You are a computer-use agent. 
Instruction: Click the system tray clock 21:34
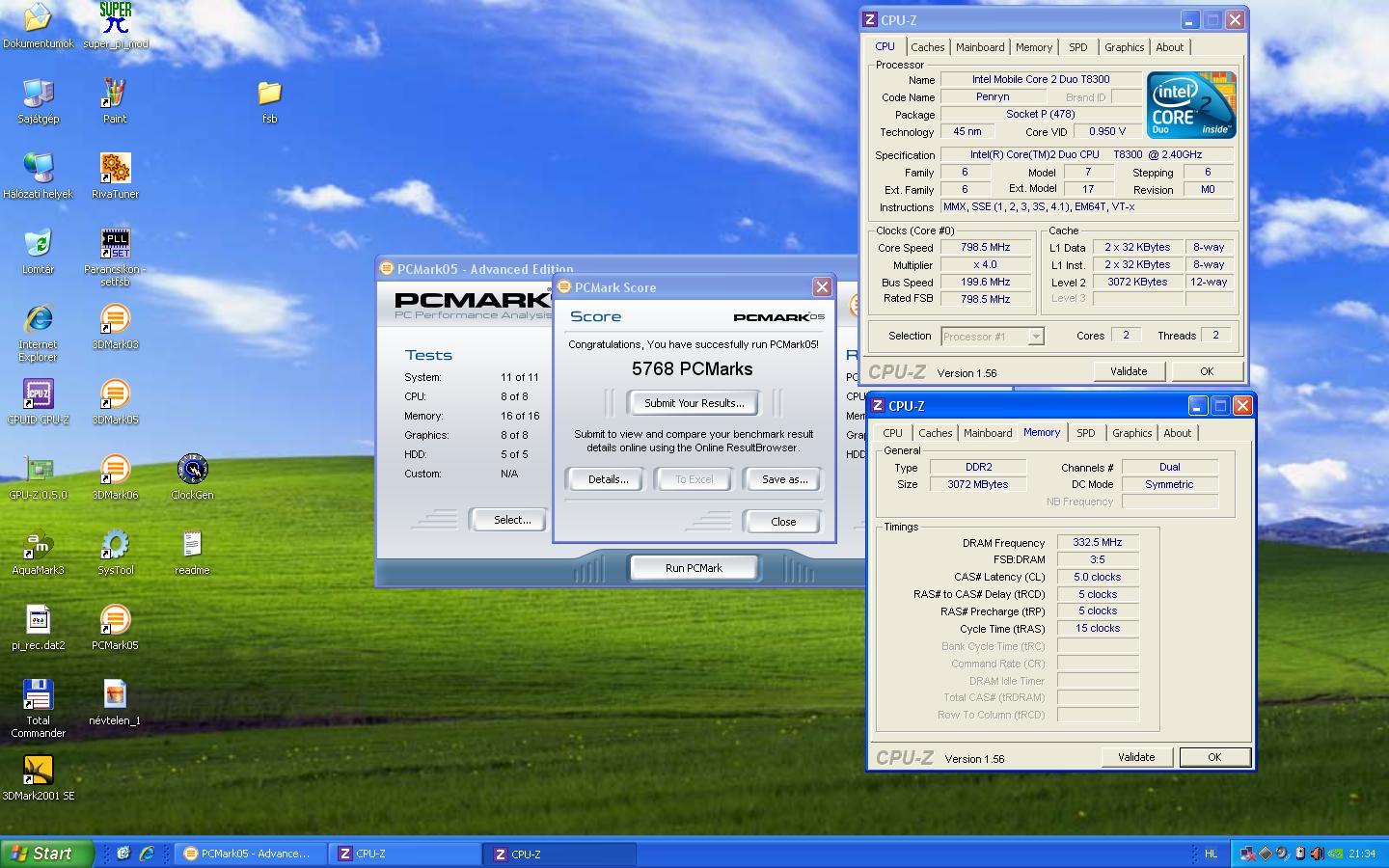click(1362, 854)
